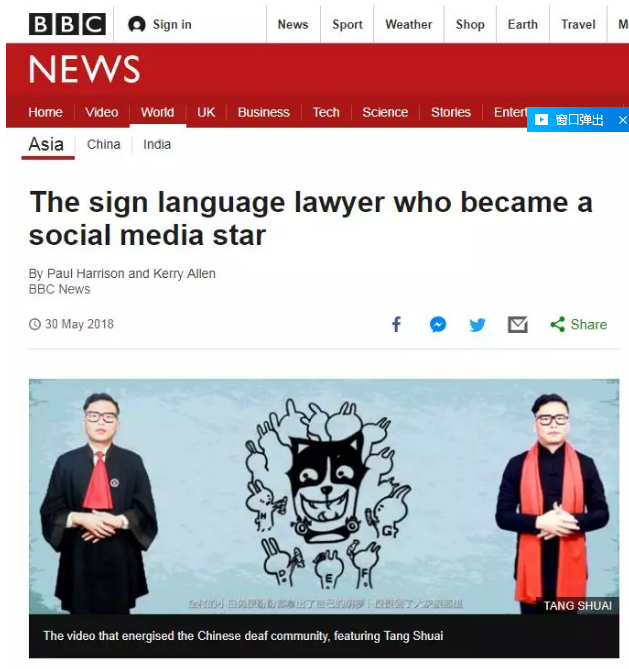
Task: Click the Tang Shuai video image
Action: [x=324, y=497]
